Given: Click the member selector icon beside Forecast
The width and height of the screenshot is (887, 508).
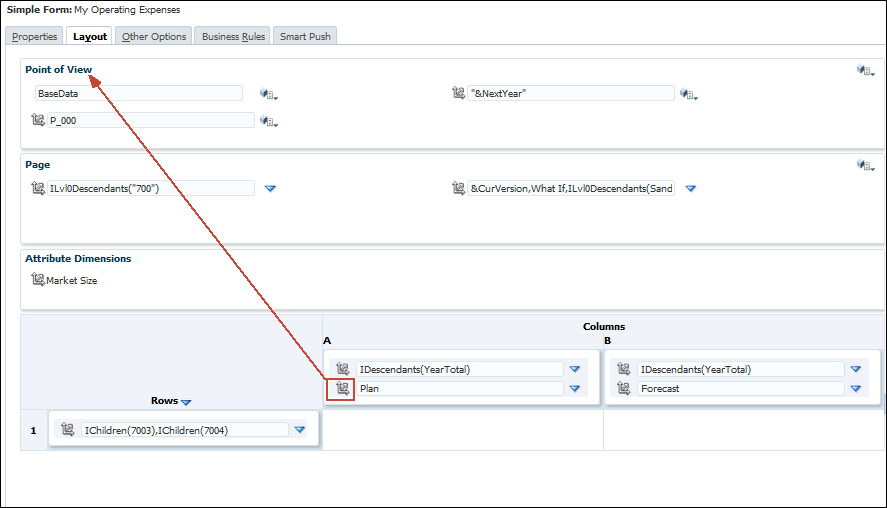Looking at the screenshot, I should (623, 388).
